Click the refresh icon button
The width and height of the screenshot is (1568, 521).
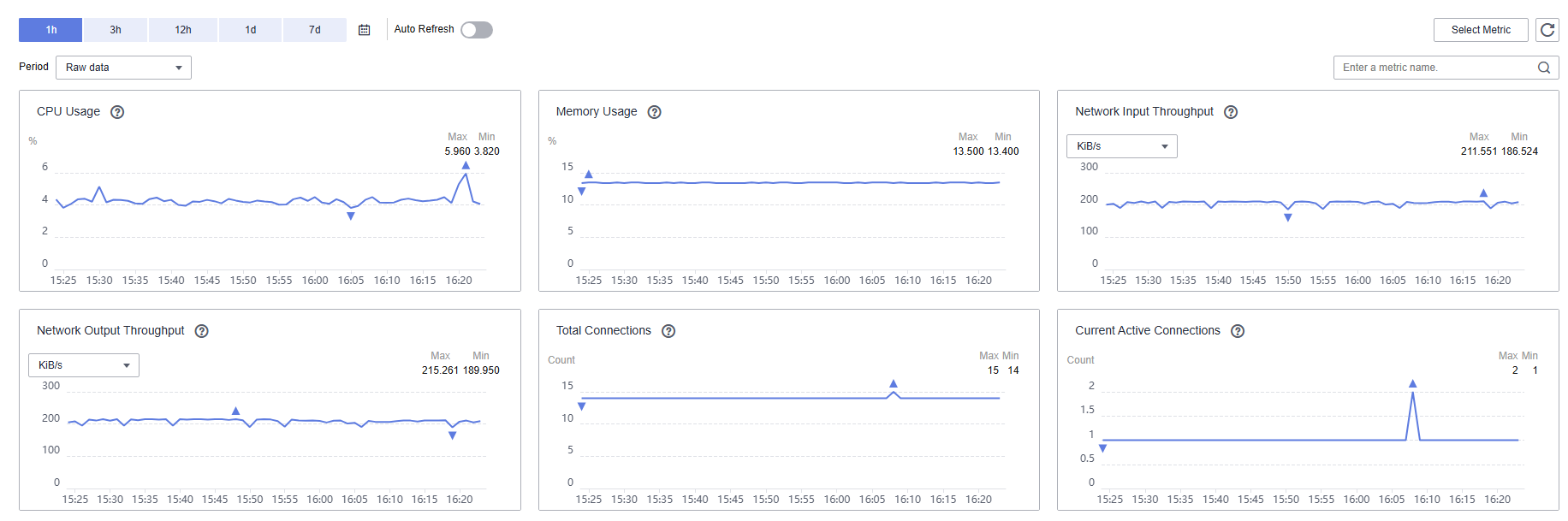pyautogui.click(x=1547, y=30)
